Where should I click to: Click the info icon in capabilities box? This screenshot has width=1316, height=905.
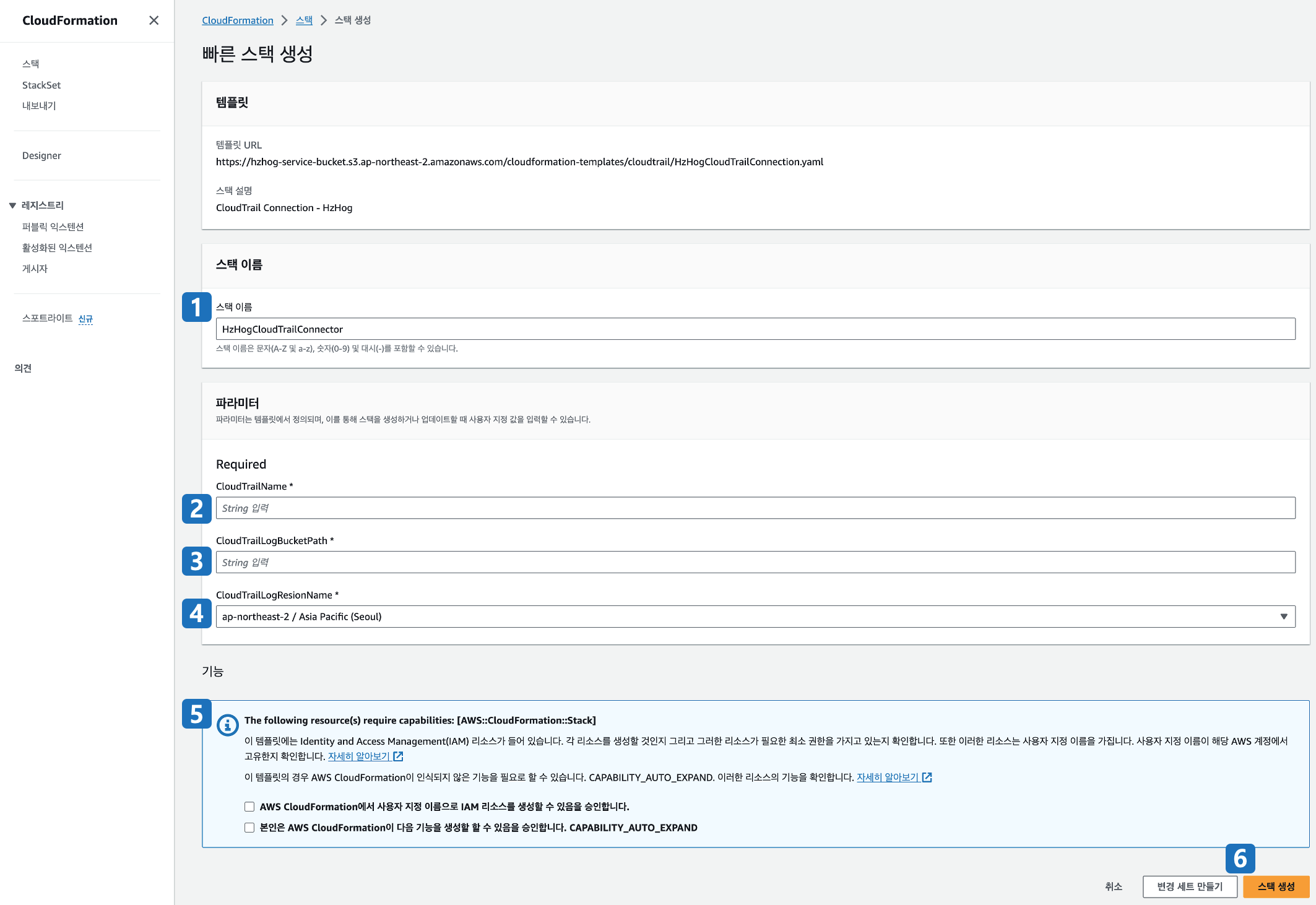pyautogui.click(x=227, y=724)
